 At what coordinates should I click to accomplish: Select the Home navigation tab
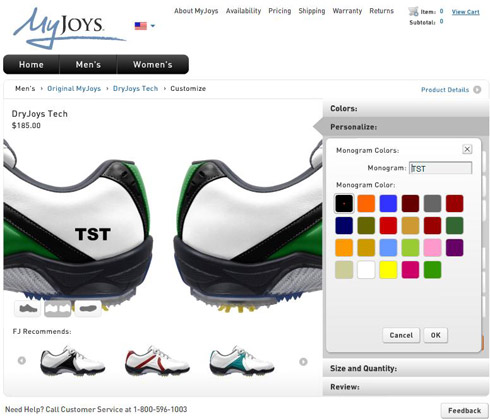[x=31, y=64]
